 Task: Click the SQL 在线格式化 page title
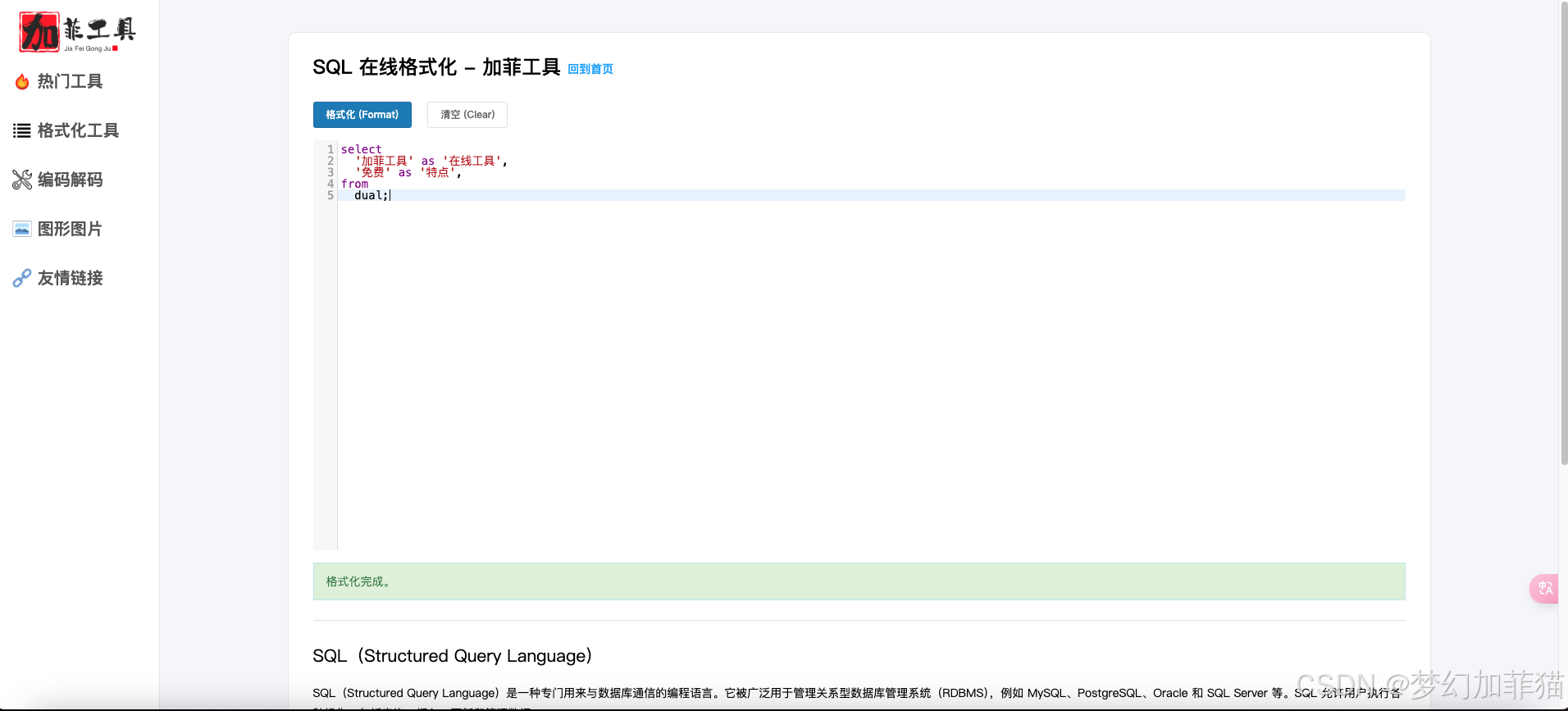tap(436, 67)
